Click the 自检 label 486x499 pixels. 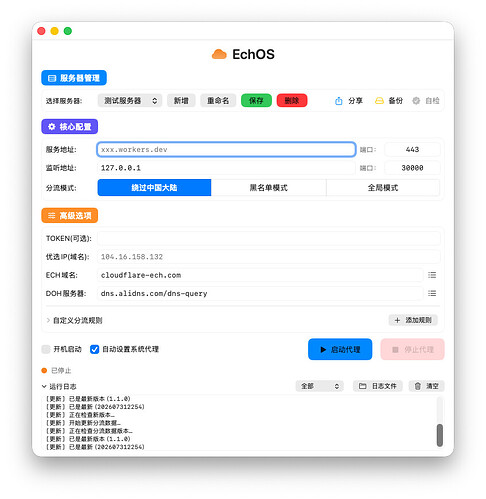432,101
